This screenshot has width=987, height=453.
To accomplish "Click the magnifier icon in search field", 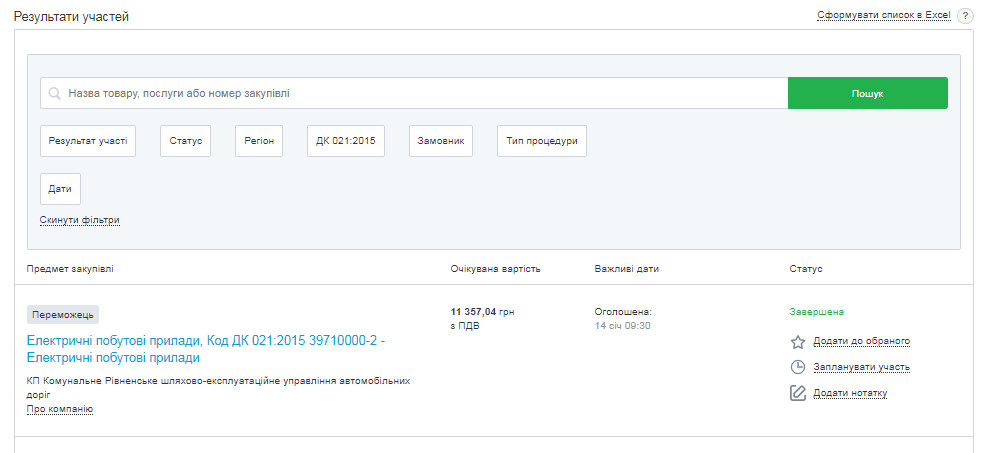I will tap(55, 93).
